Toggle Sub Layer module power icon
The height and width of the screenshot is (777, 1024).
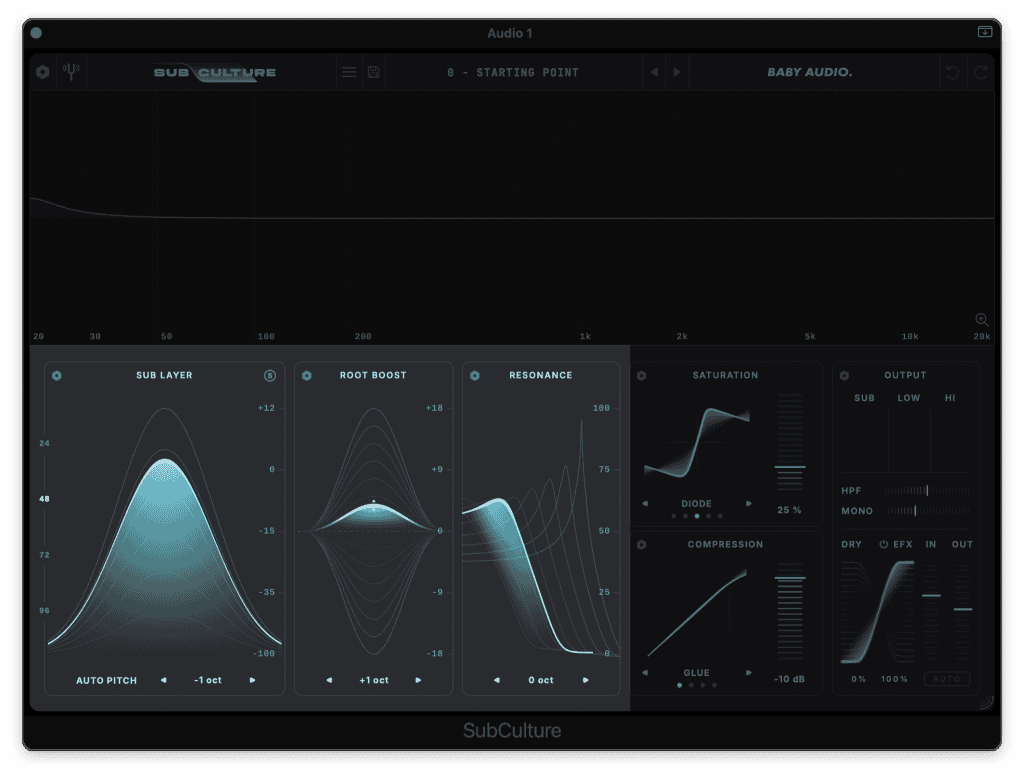(57, 375)
